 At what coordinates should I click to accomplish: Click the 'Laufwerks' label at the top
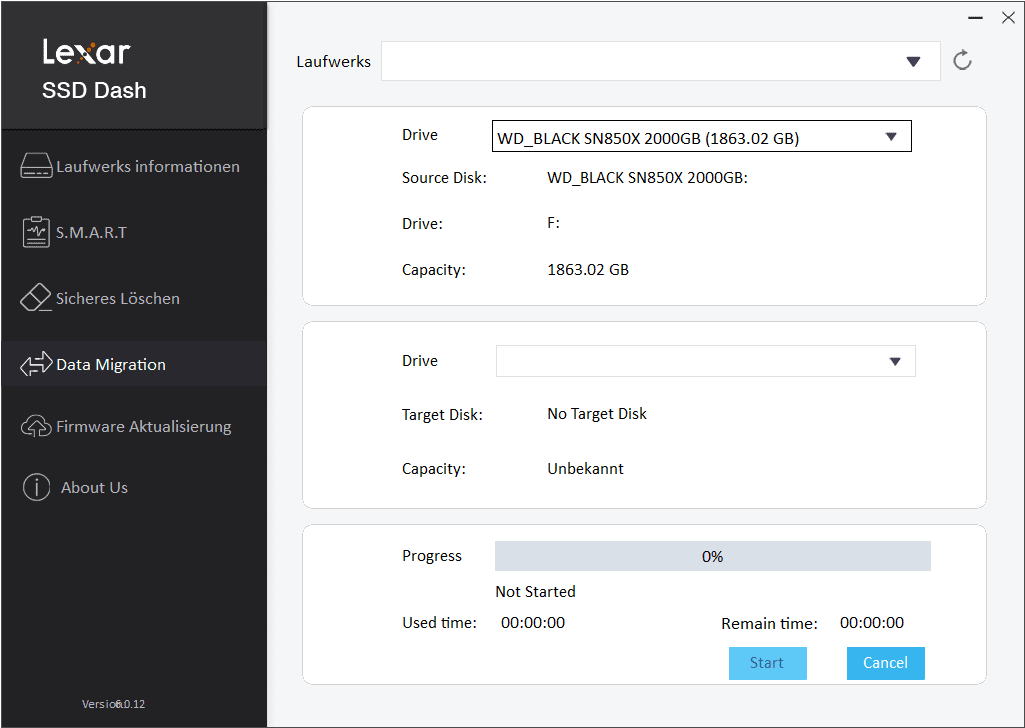333,61
